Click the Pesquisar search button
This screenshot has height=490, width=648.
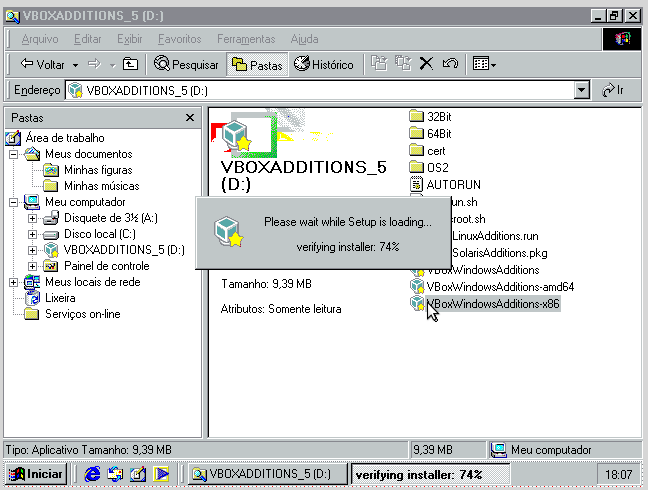[x=186, y=64]
